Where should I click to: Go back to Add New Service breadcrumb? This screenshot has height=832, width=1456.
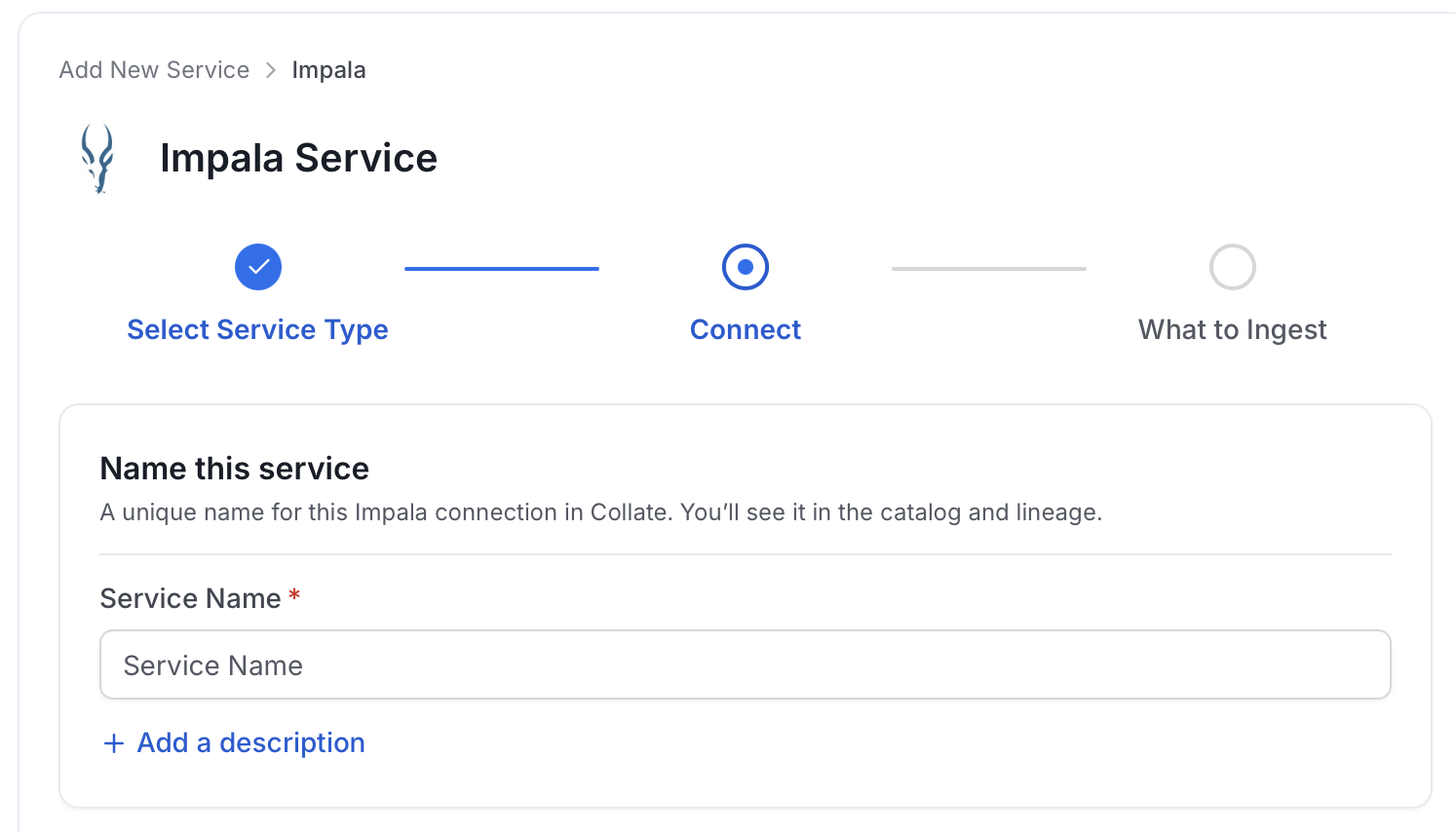pyautogui.click(x=154, y=70)
